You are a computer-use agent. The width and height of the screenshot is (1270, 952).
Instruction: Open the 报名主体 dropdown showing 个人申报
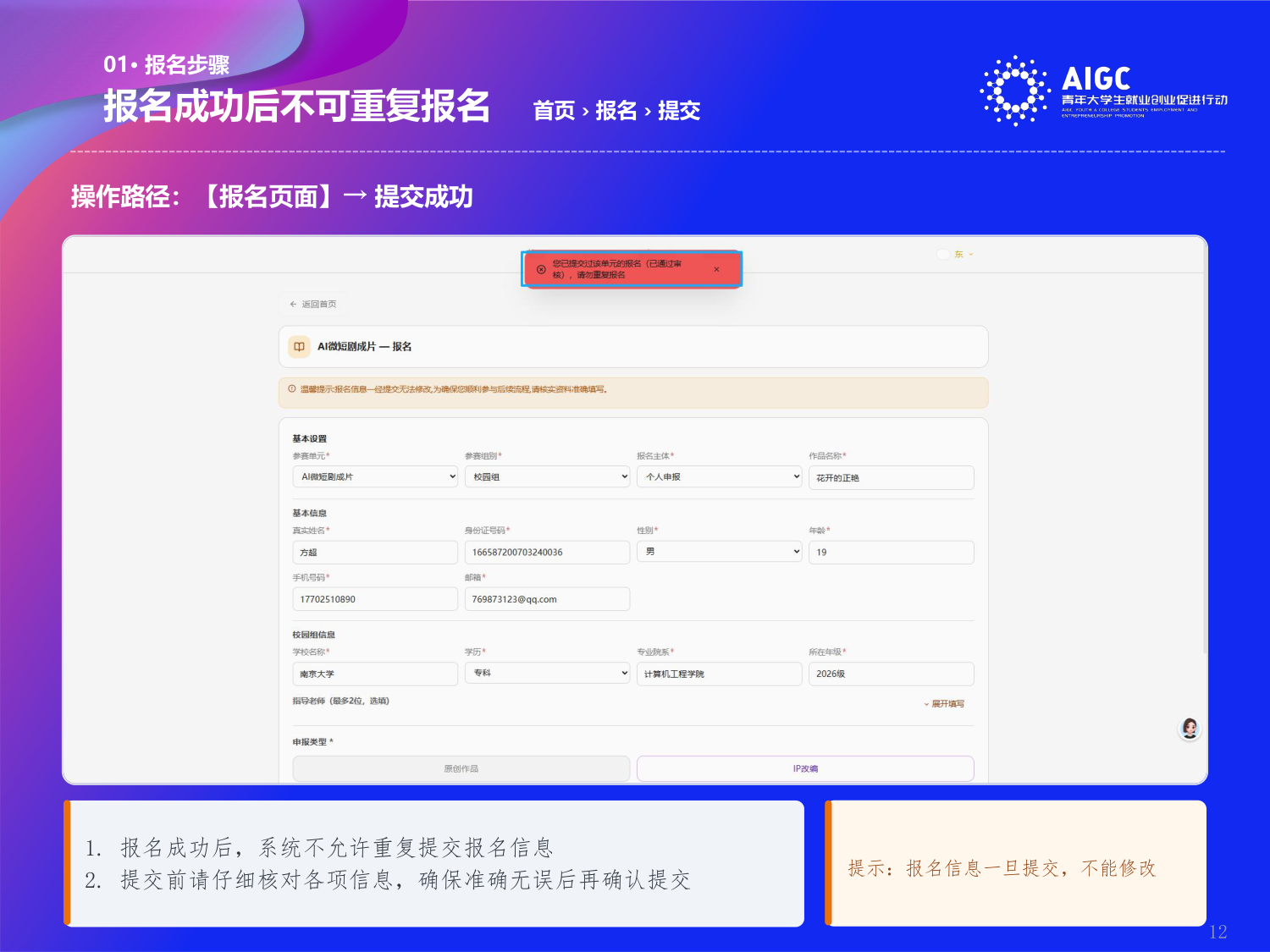tap(720, 476)
